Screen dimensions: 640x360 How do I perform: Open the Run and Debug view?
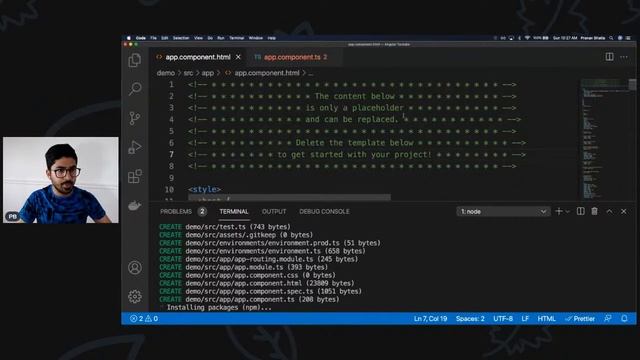(135, 147)
